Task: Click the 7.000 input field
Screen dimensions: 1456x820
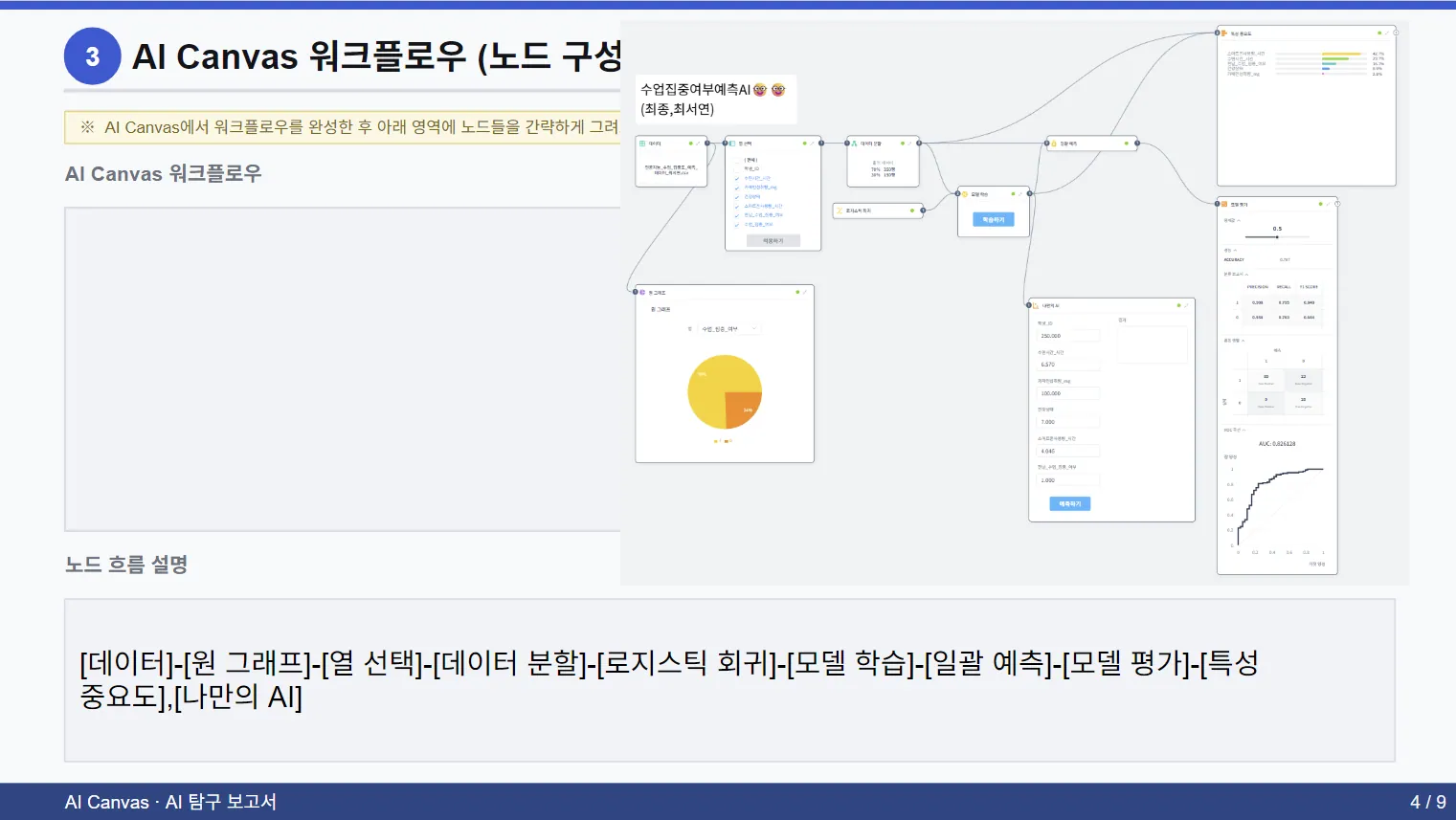Action: click(x=1069, y=422)
